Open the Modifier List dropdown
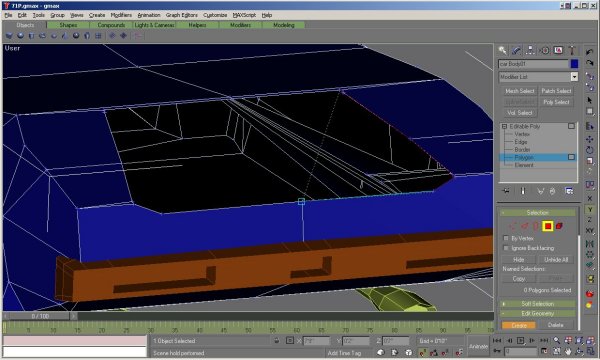 [538, 77]
